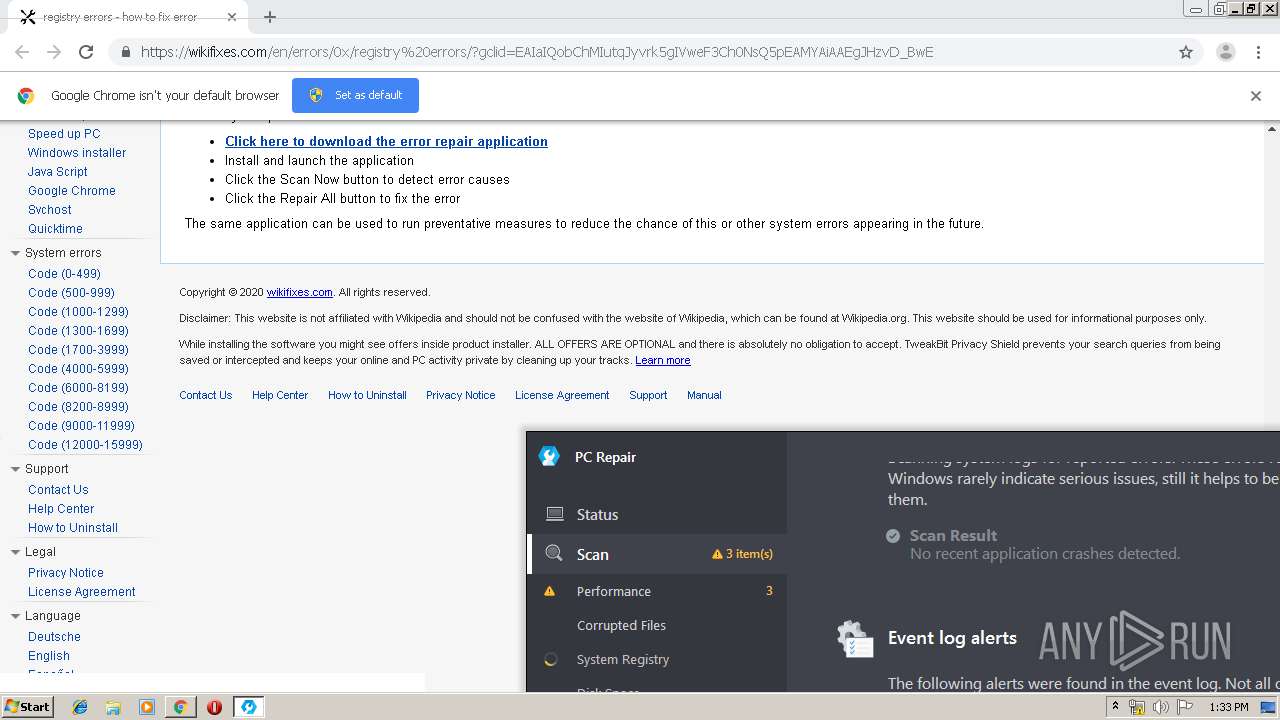This screenshot has height=720, width=1280.
Task: Open the footer How to Uninstall link
Action: point(367,395)
